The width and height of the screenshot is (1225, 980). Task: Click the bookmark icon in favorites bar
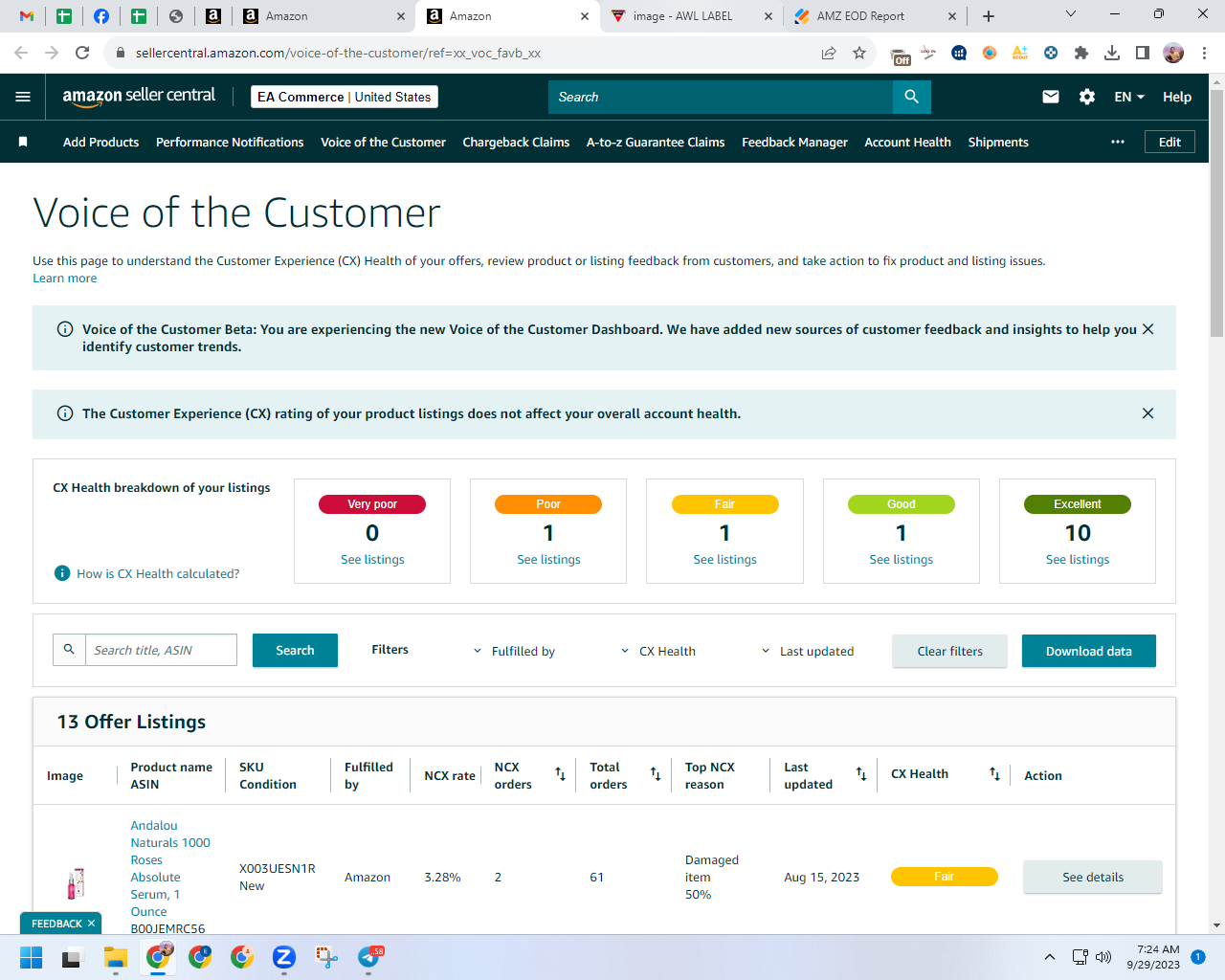point(23,142)
